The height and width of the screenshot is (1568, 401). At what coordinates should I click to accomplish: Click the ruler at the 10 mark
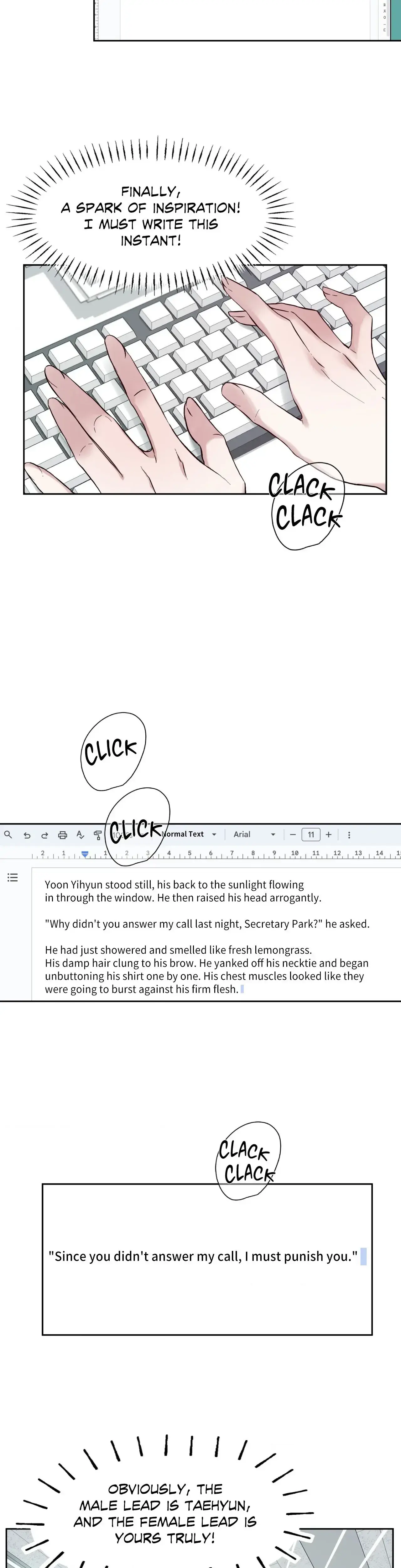tap(294, 853)
